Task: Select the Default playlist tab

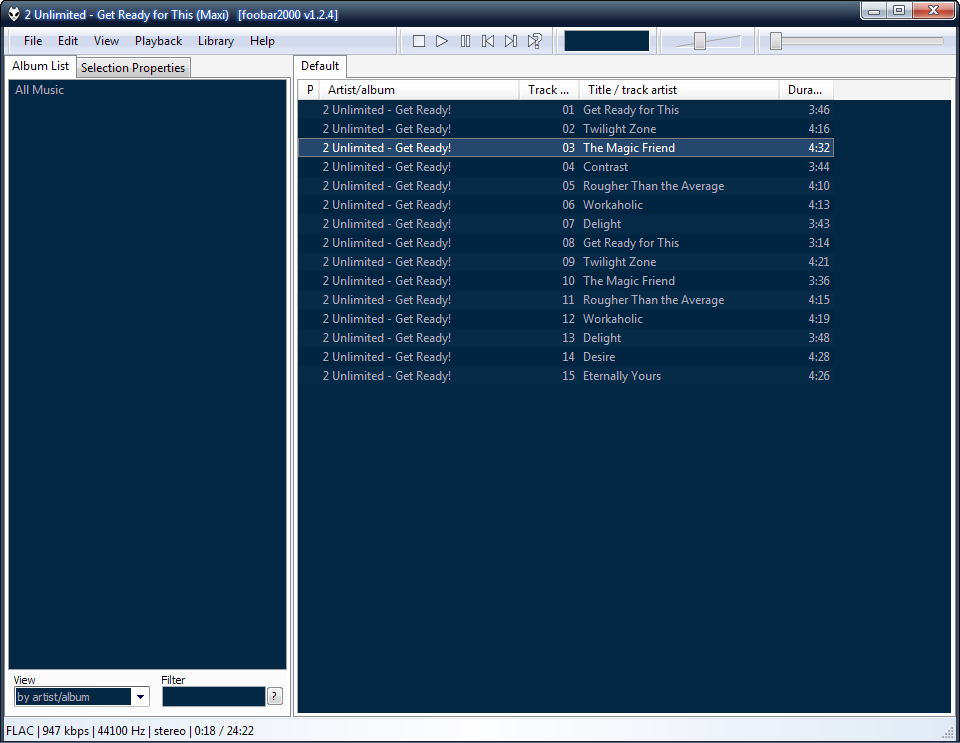Action: [320, 66]
